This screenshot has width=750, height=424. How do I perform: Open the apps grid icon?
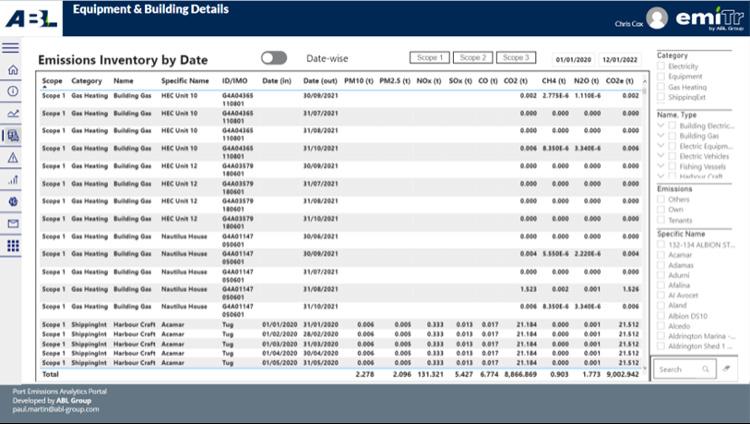click(13, 245)
